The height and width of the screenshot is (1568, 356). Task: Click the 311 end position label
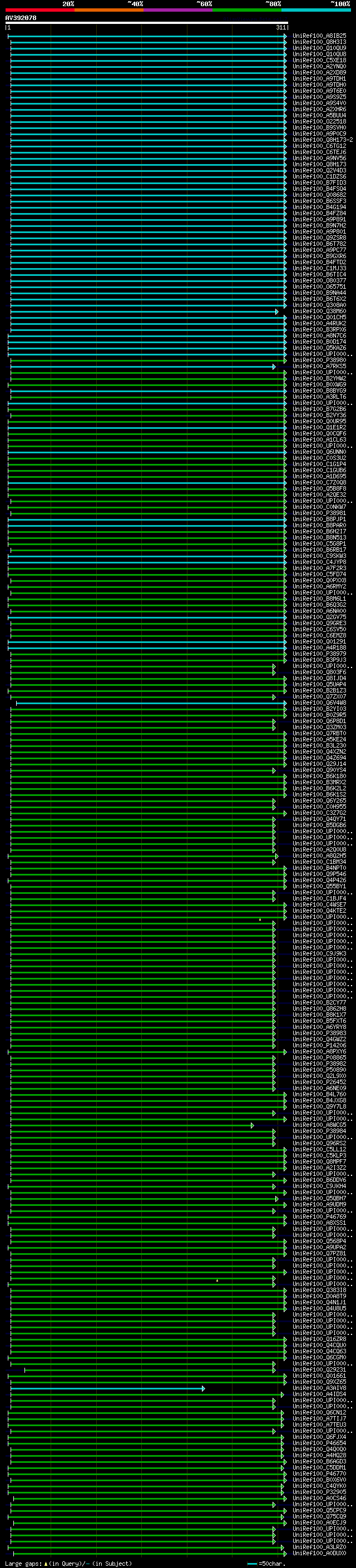281,27
